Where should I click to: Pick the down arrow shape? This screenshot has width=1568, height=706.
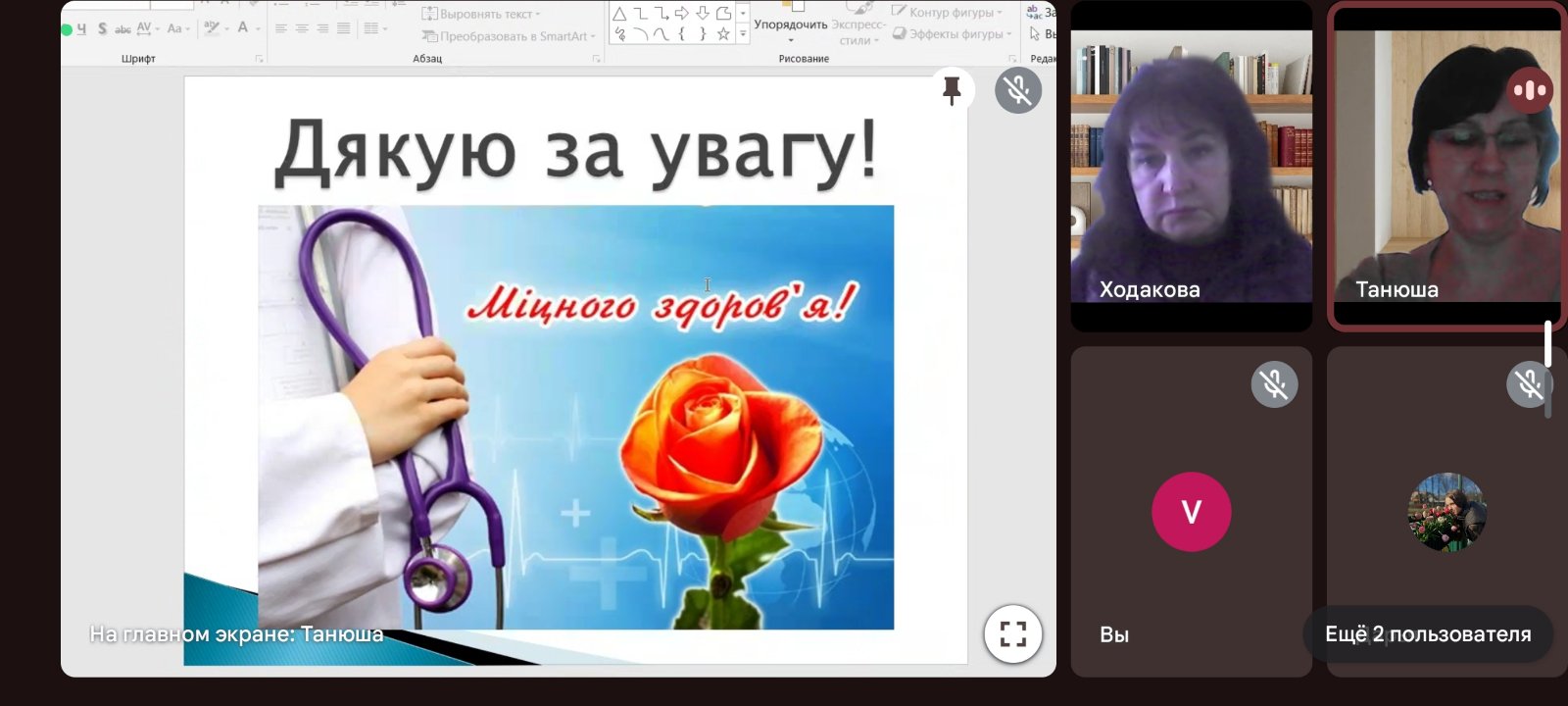(703, 14)
